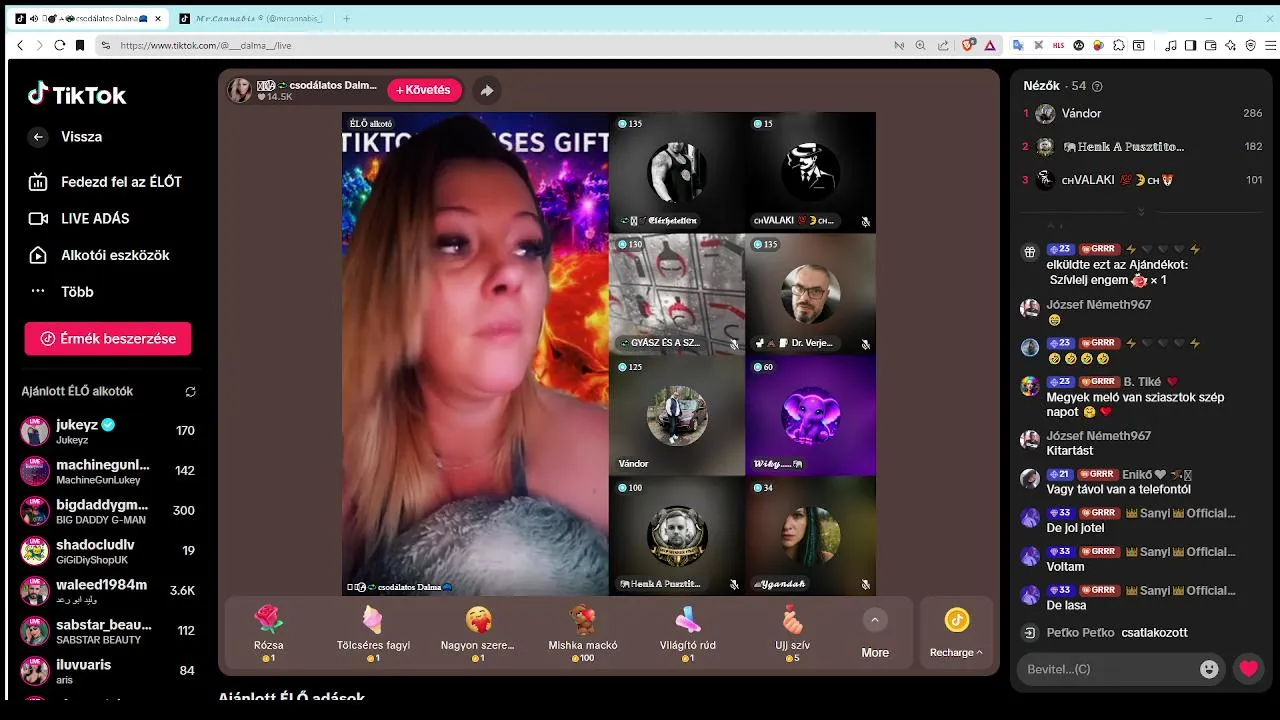Open sabstar_beauty live creator row
The width and height of the screenshot is (1280, 720).
(108, 631)
